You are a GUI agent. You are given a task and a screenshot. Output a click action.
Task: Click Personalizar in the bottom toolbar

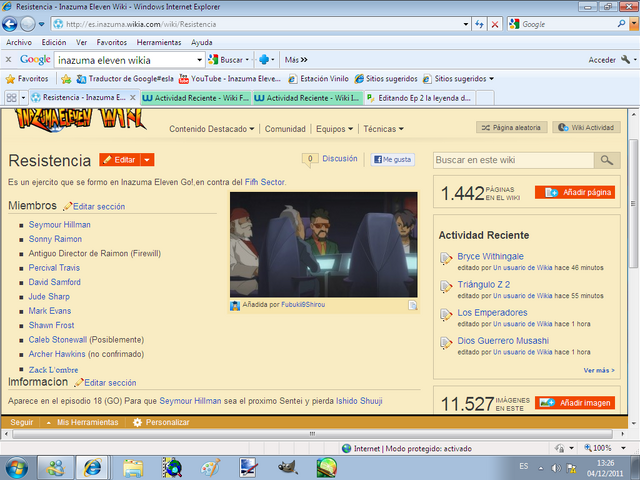(x=162, y=422)
